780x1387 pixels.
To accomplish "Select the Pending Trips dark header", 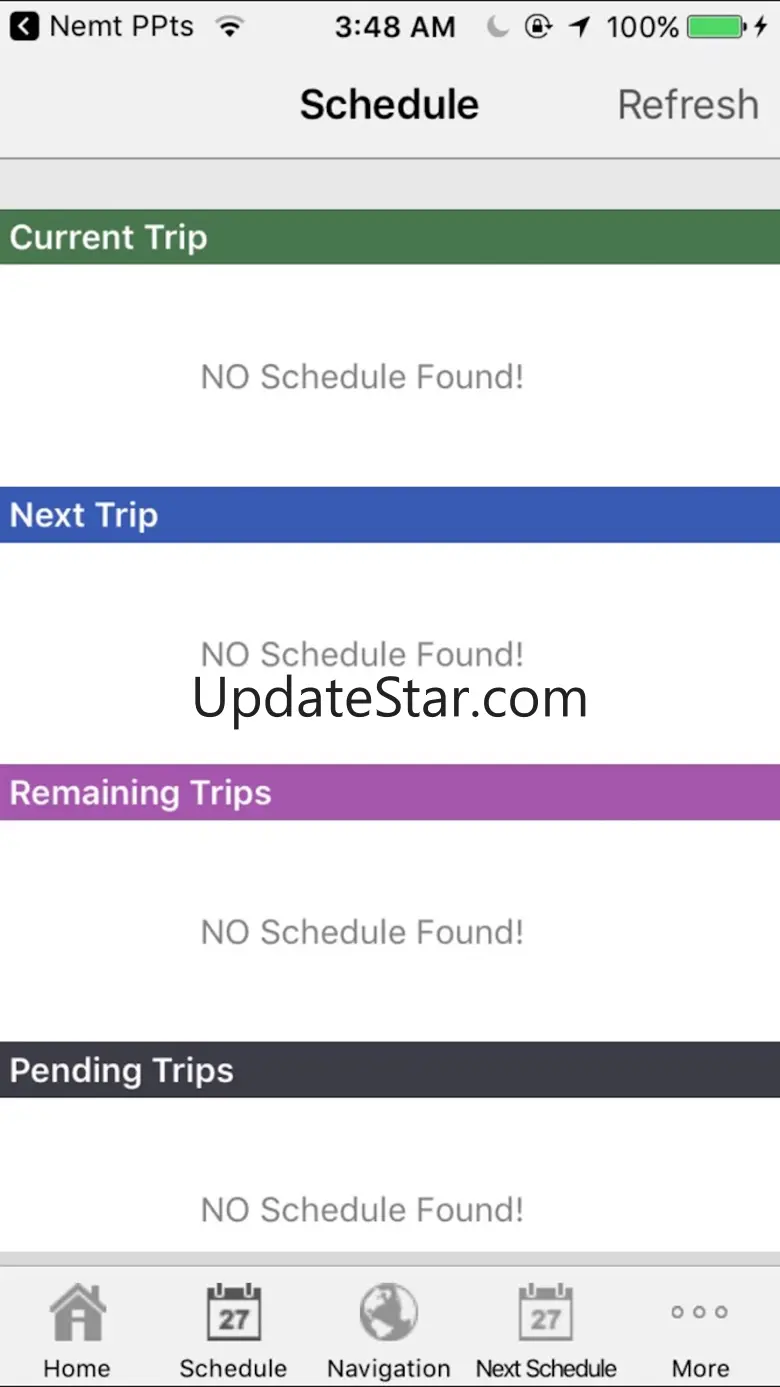I will coord(390,1070).
